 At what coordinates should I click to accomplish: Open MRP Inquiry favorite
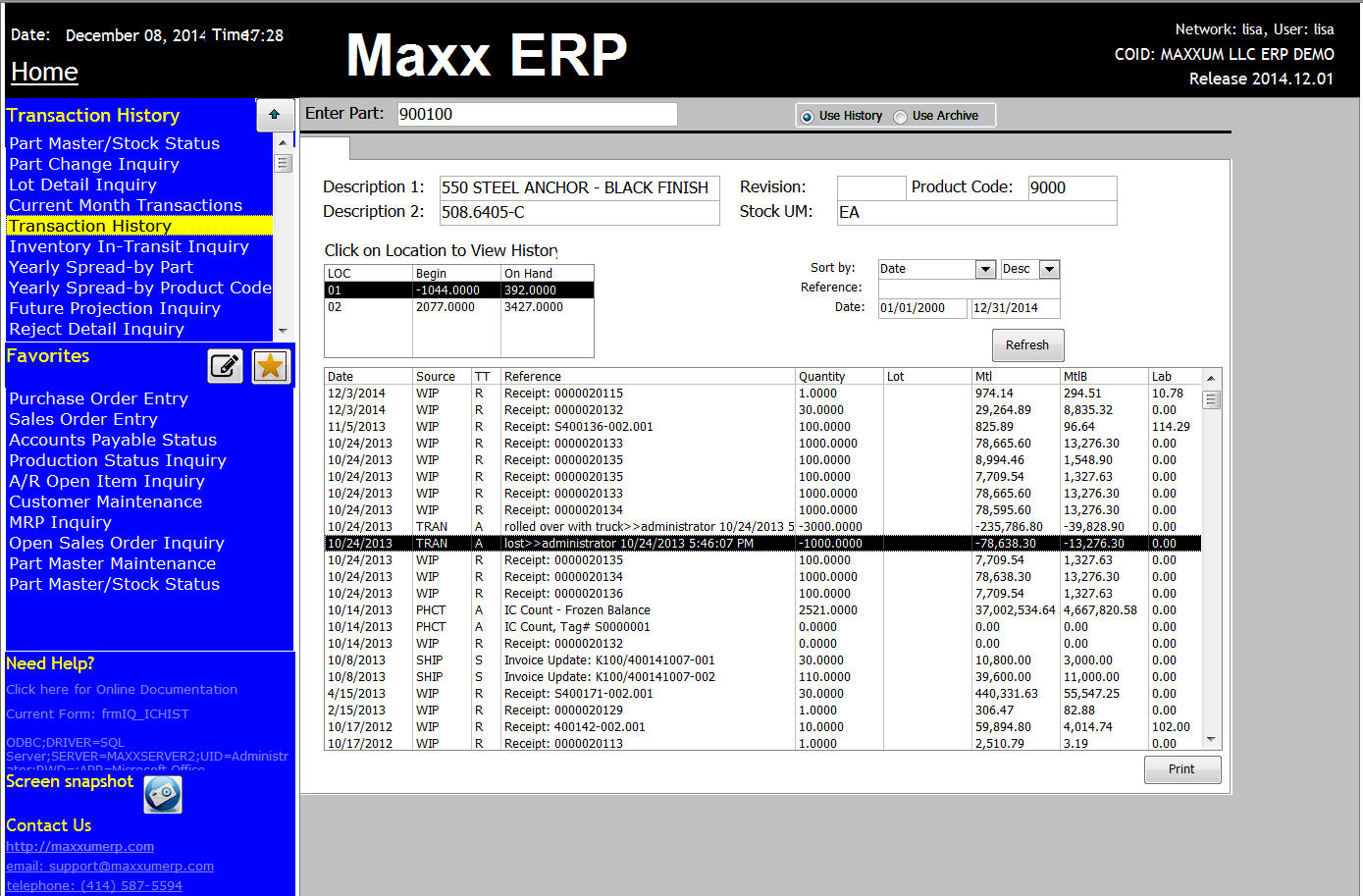60,522
